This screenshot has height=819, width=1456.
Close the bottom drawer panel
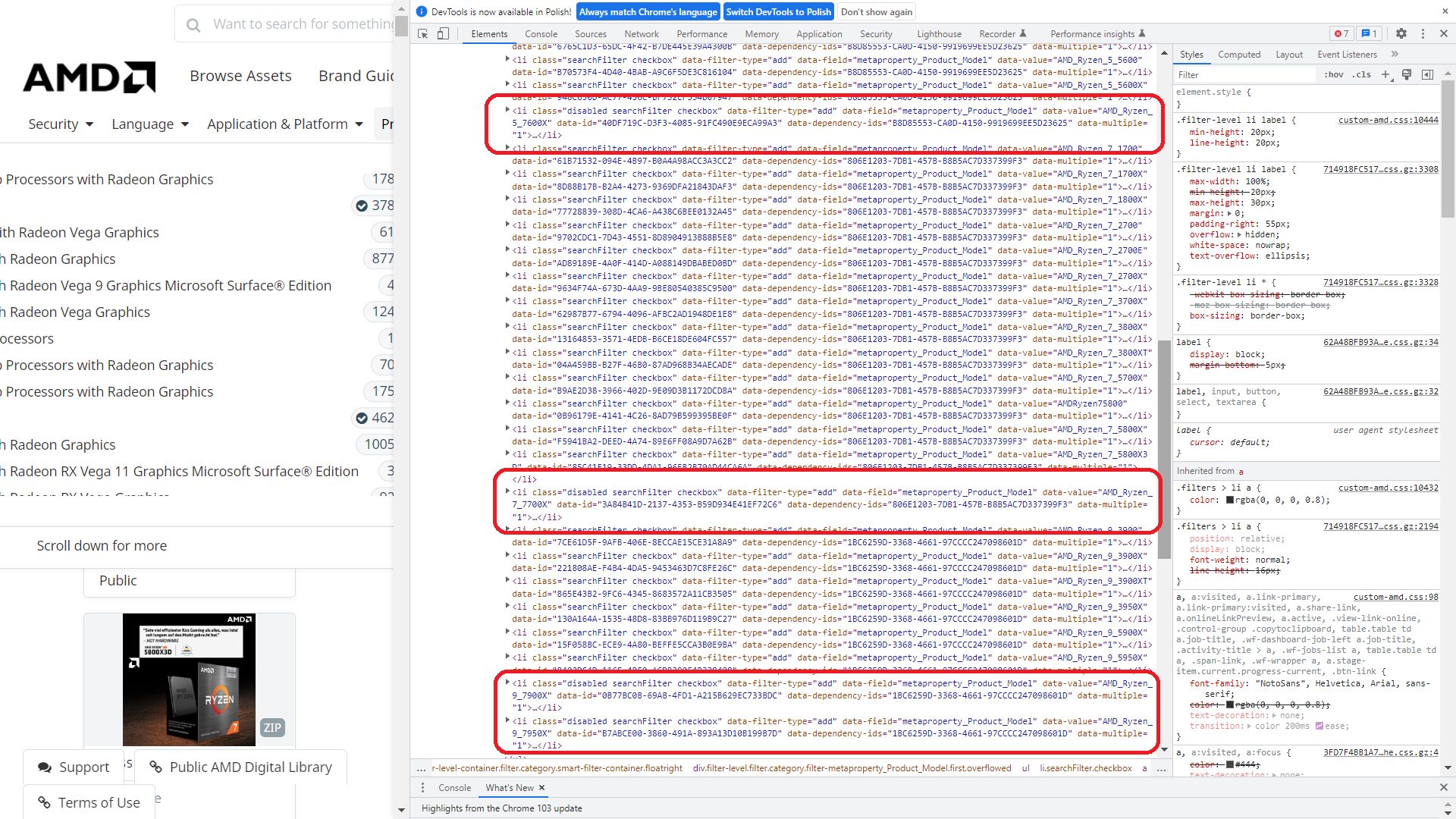[x=1444, y=788]
